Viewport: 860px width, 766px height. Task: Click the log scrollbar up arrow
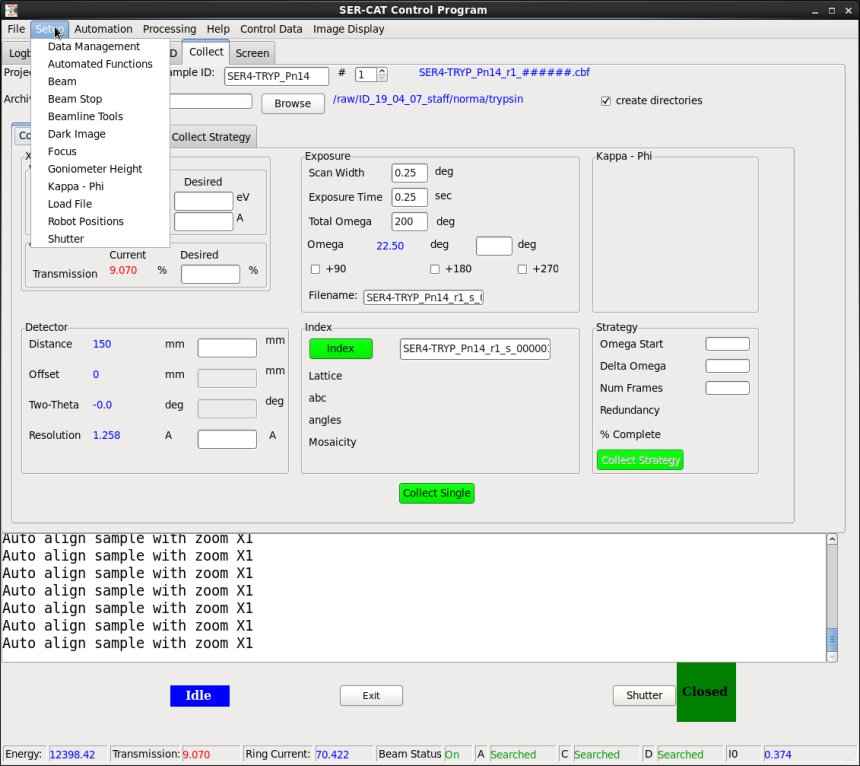831,540
